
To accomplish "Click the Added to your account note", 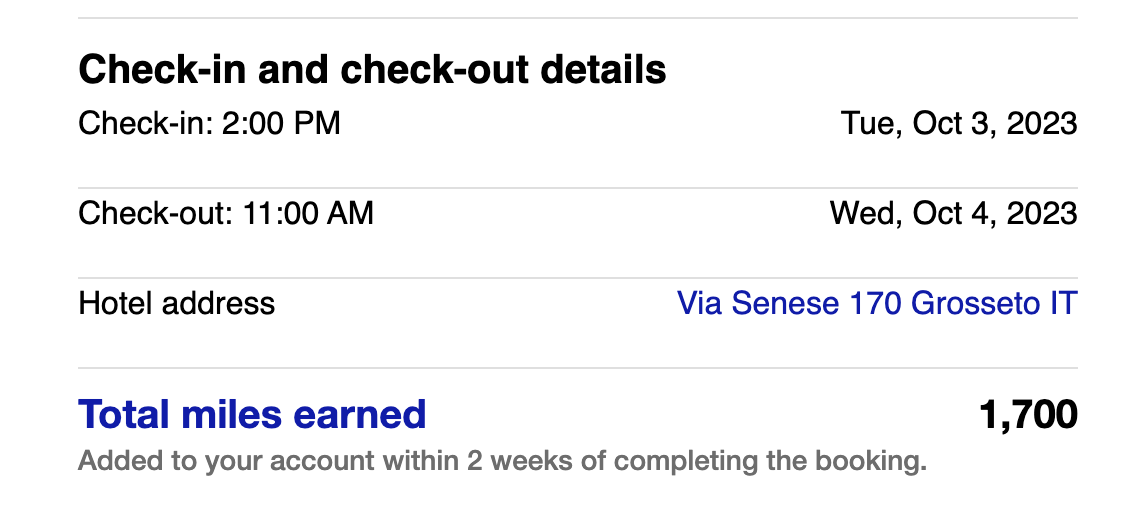I will pos(503,461).
